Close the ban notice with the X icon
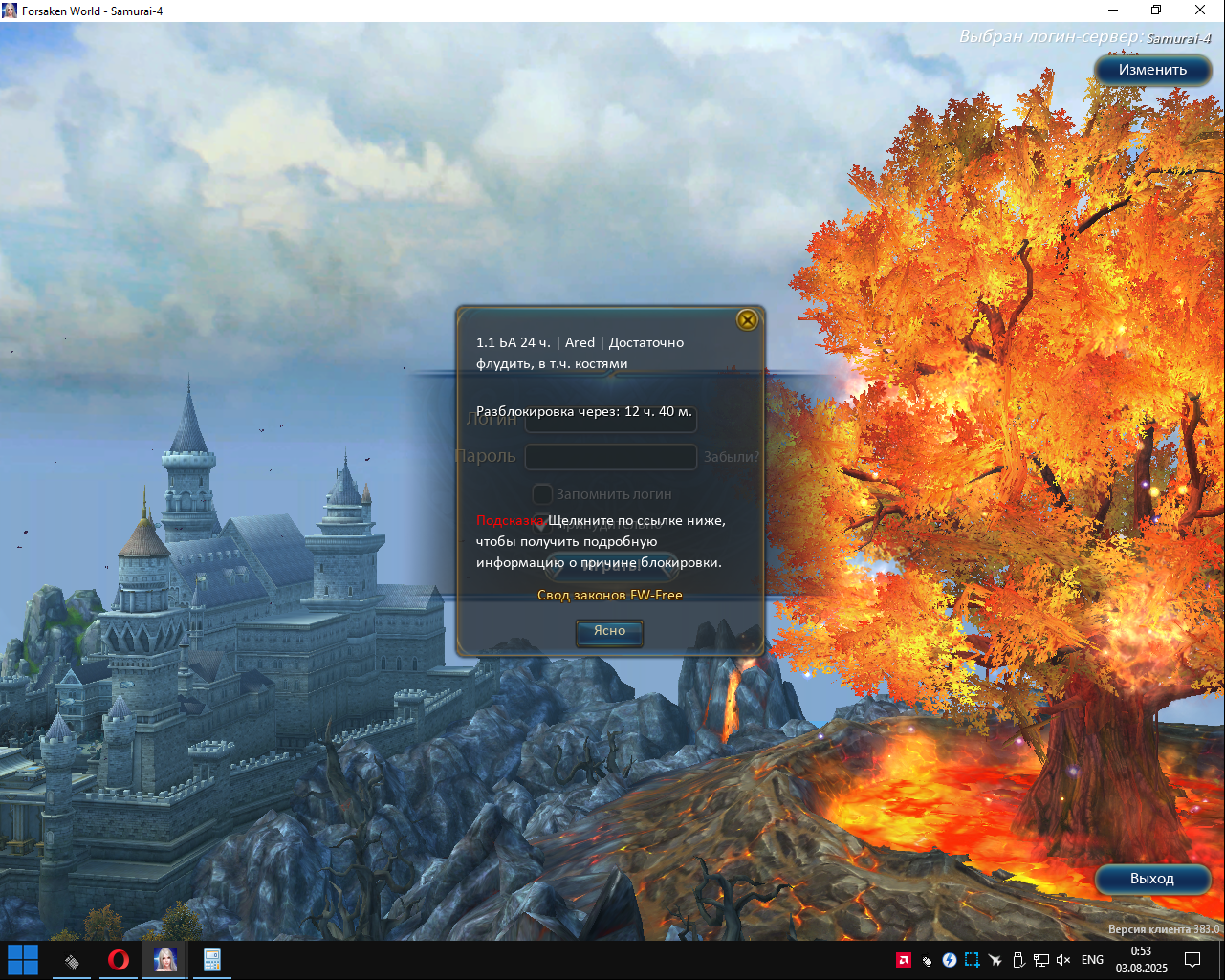This screenshot has width=1225, height=980. click(x=748, y=319)
